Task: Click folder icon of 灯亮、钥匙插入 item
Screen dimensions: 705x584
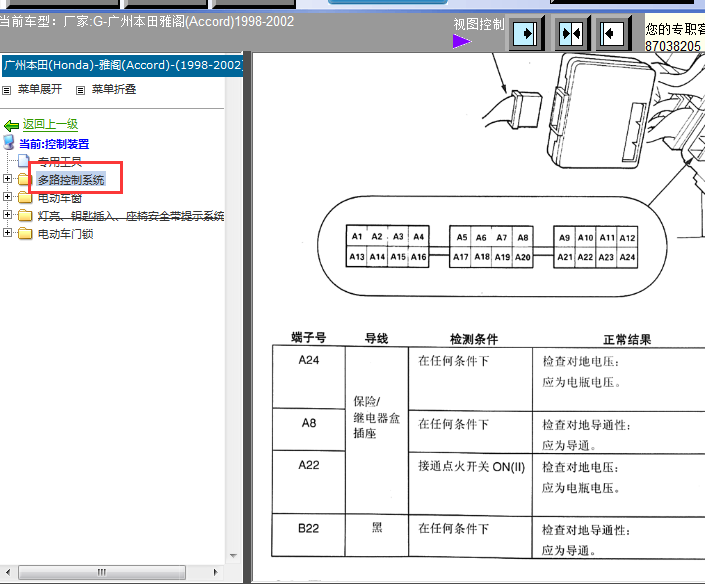Action: [x=25, y=215]
